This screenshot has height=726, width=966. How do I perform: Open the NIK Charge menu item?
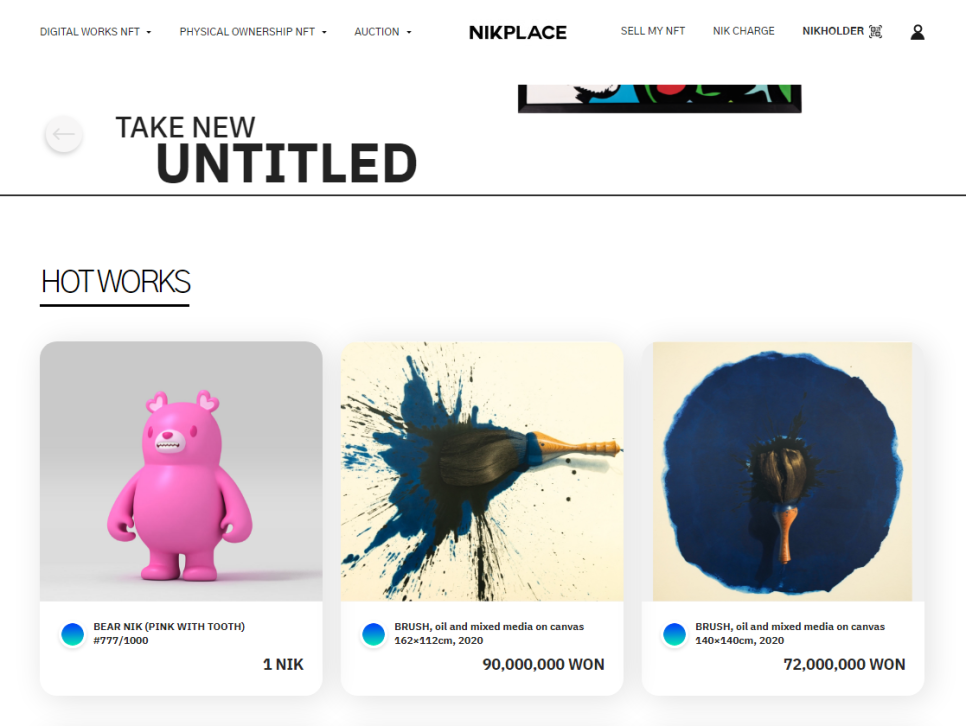tap(744, 31)
